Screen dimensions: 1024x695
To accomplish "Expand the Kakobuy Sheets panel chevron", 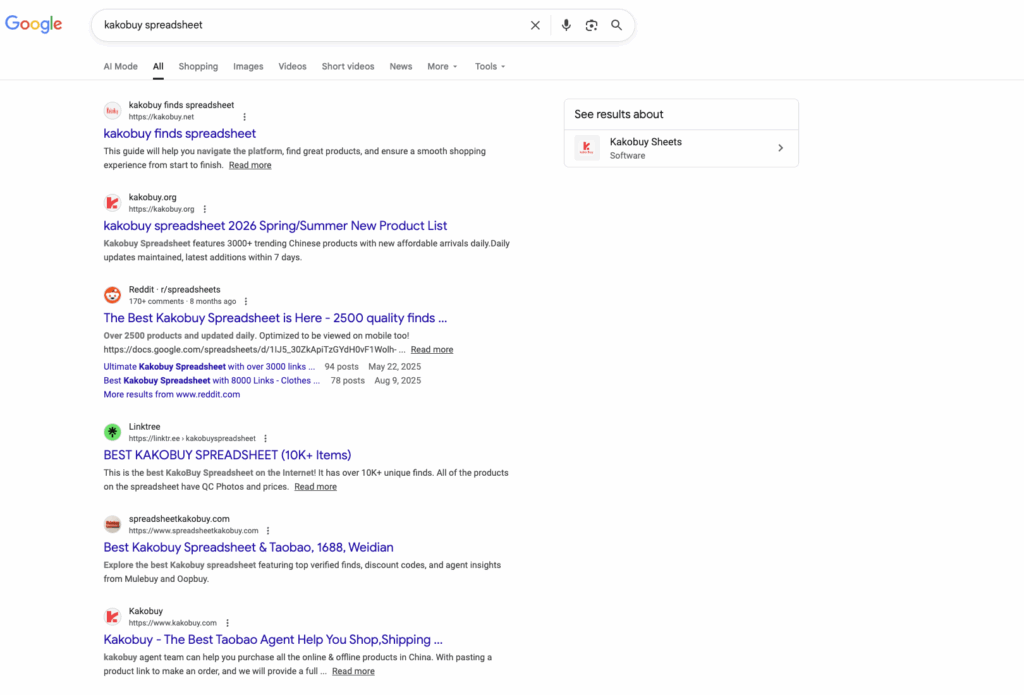I will (779, 148).
